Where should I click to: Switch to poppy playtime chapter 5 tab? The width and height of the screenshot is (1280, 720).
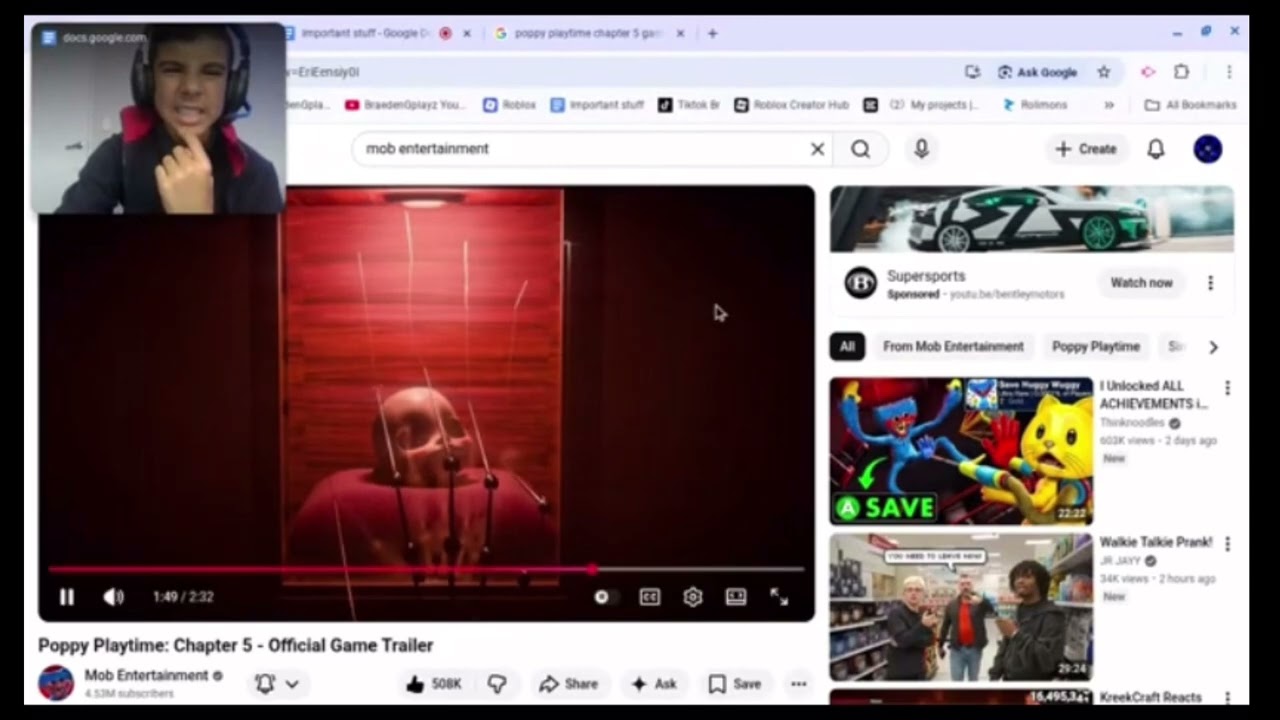[x=588, y=33]
